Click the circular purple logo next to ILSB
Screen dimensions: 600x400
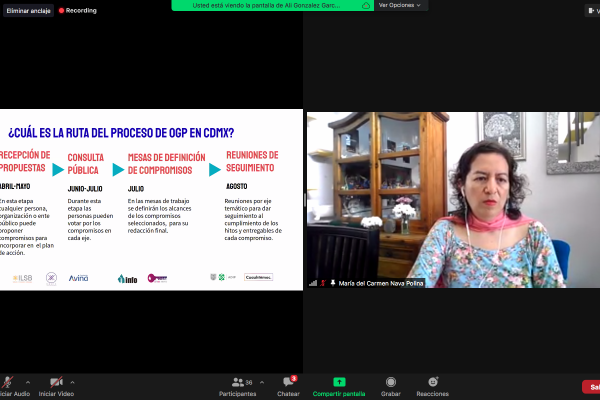coord(51,278)
